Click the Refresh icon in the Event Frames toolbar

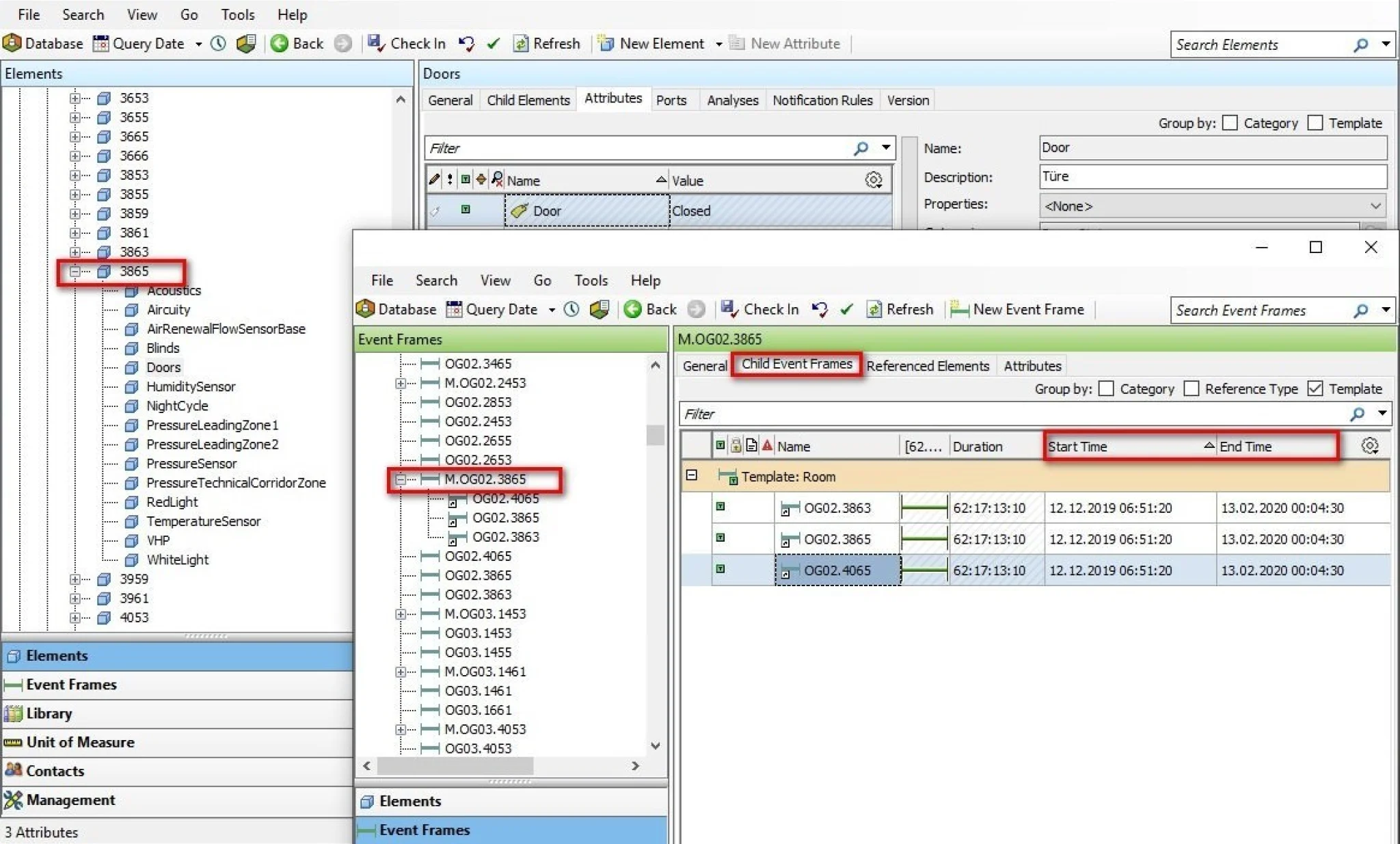[x=874, y=309]
